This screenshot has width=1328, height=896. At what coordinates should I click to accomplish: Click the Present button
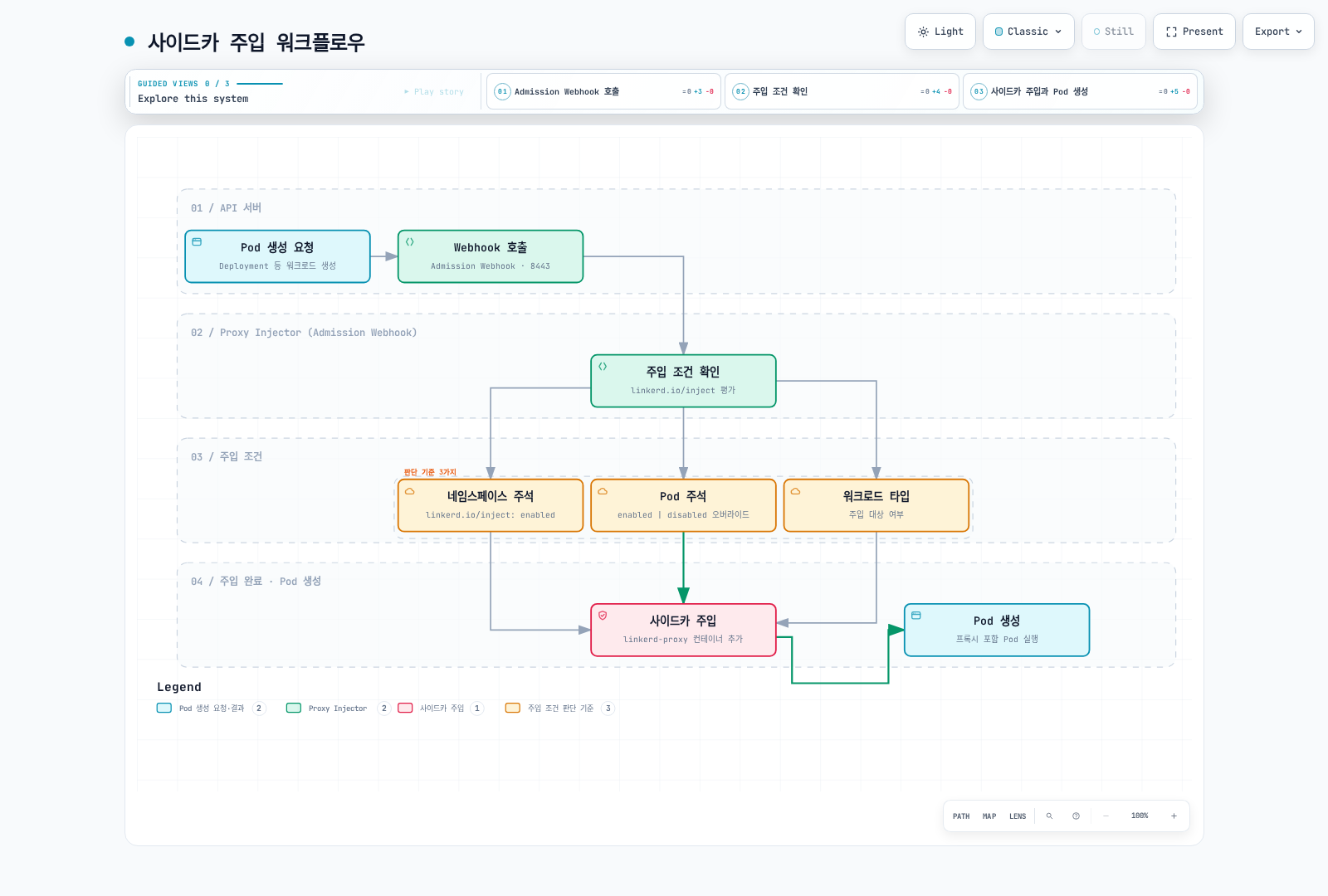click(x=1194, y=32)
